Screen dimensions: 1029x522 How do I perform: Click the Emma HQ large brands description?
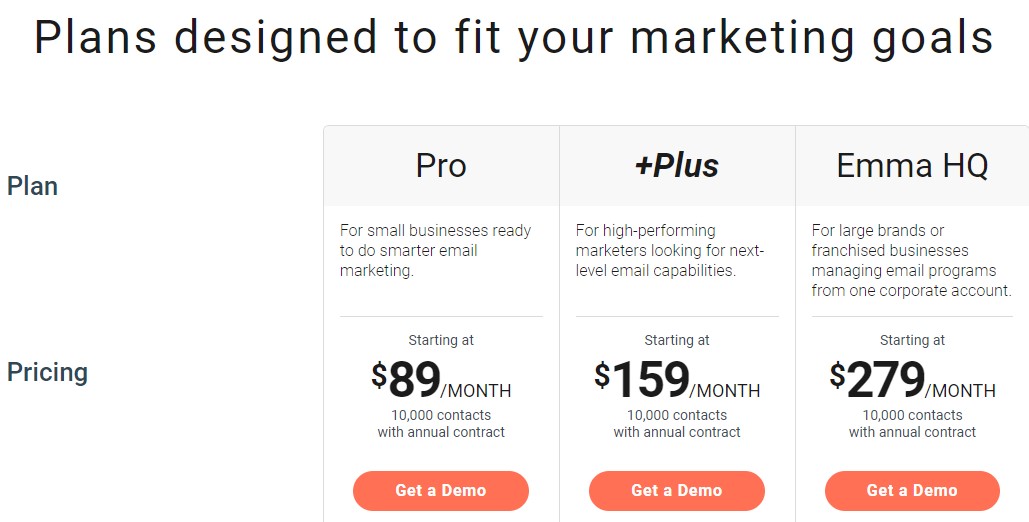[x=911, y=260]
